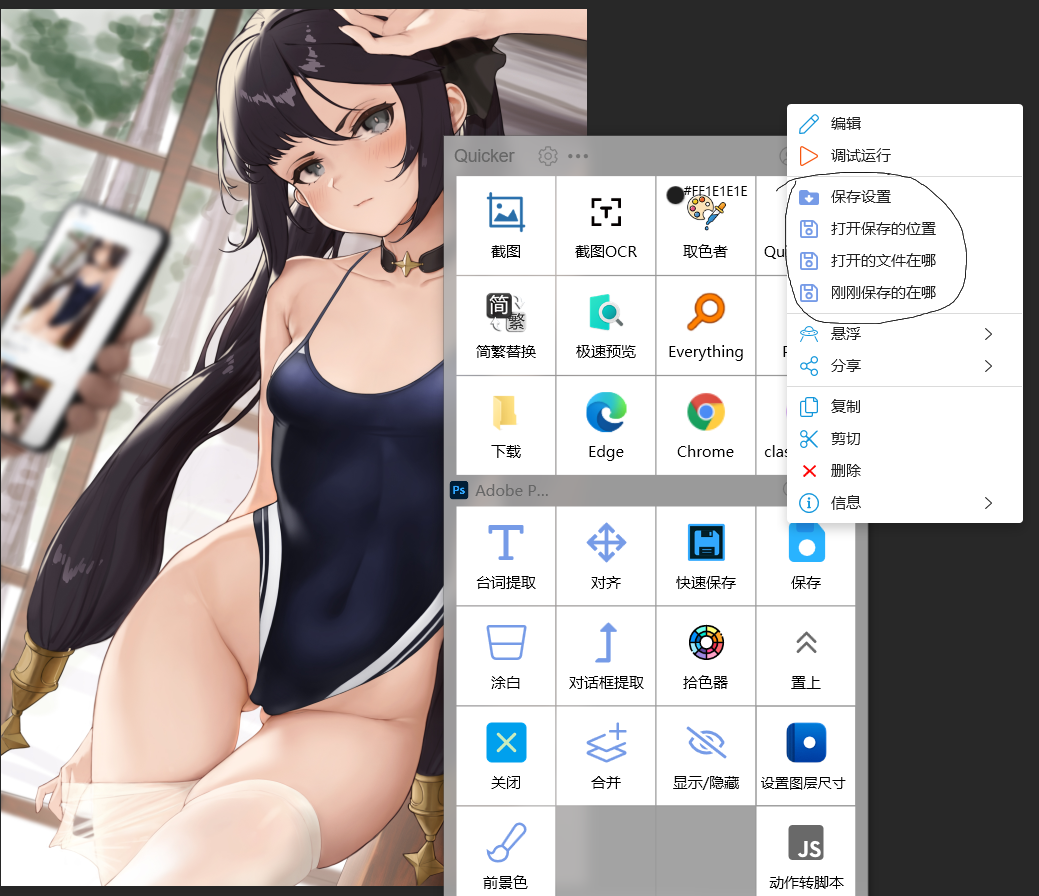The image size is (1039, 896).
Task: Select 打开保存的位置 menu entry
Action: coord(904,229)
